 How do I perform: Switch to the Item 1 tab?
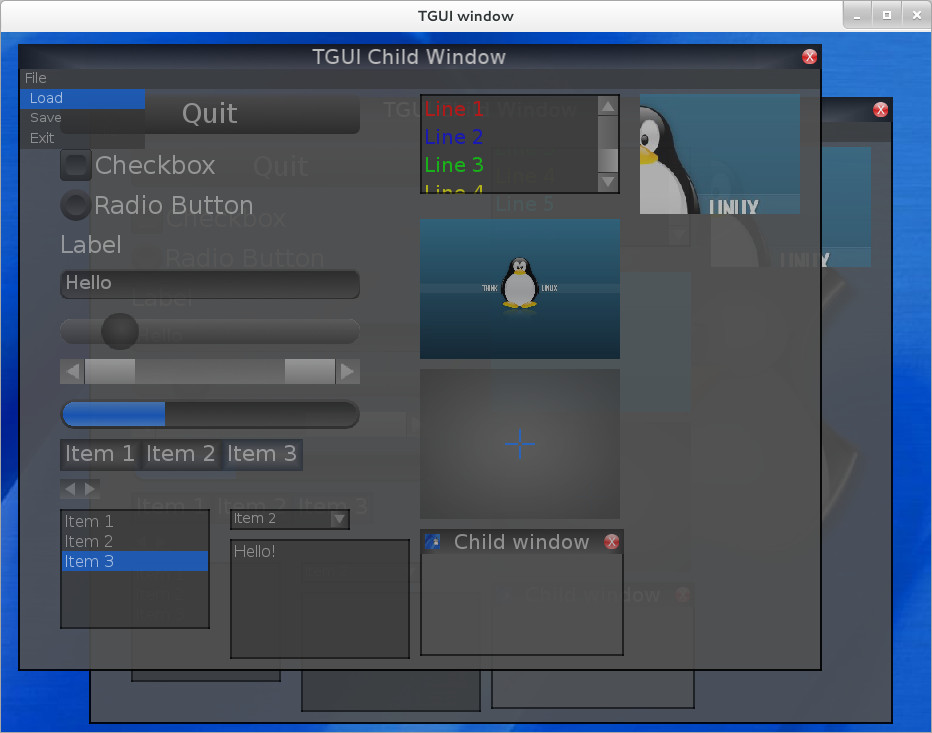pyautogui.click(x=100, y=454)
